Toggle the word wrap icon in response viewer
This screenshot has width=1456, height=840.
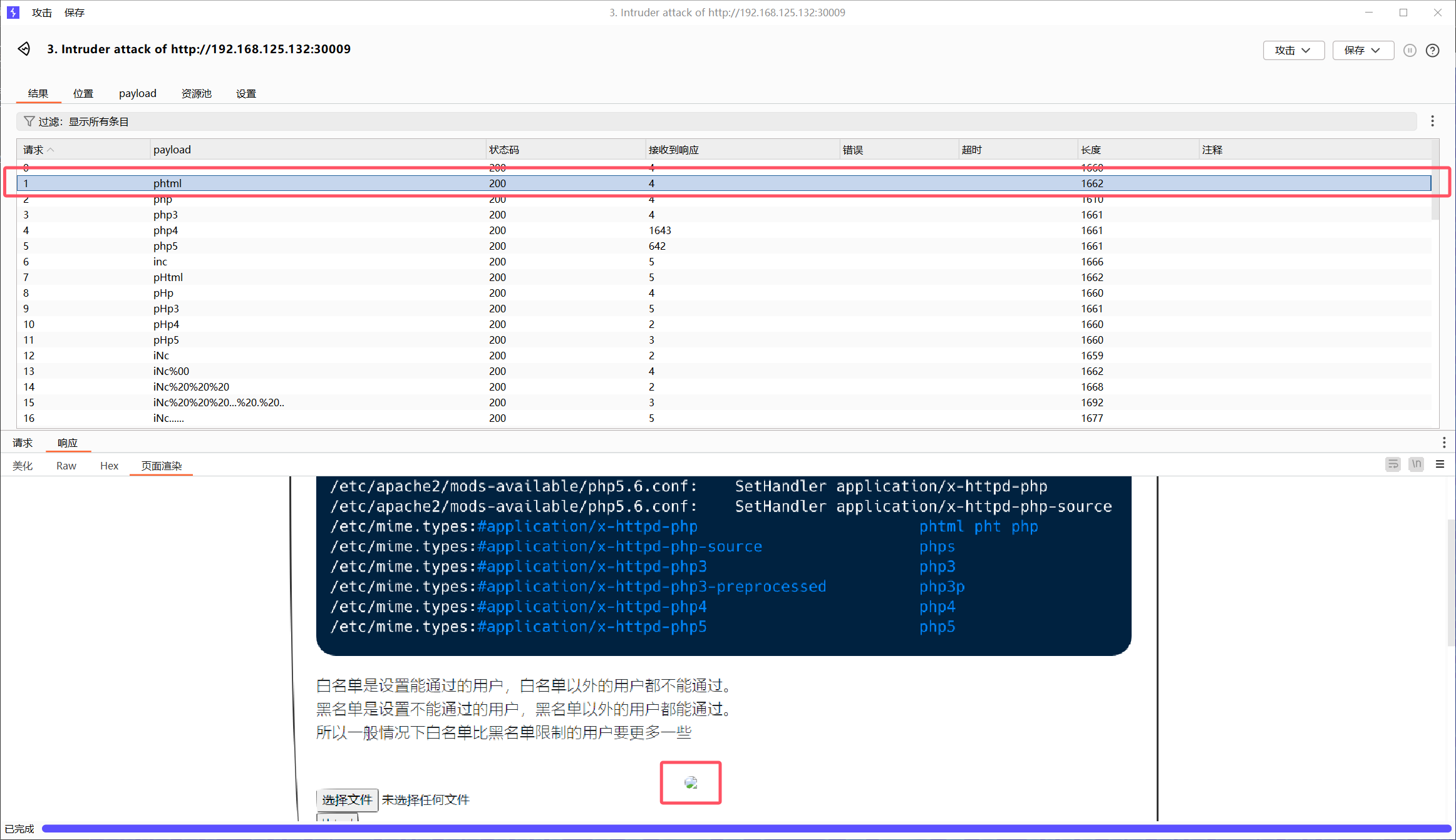point(1393,464)
